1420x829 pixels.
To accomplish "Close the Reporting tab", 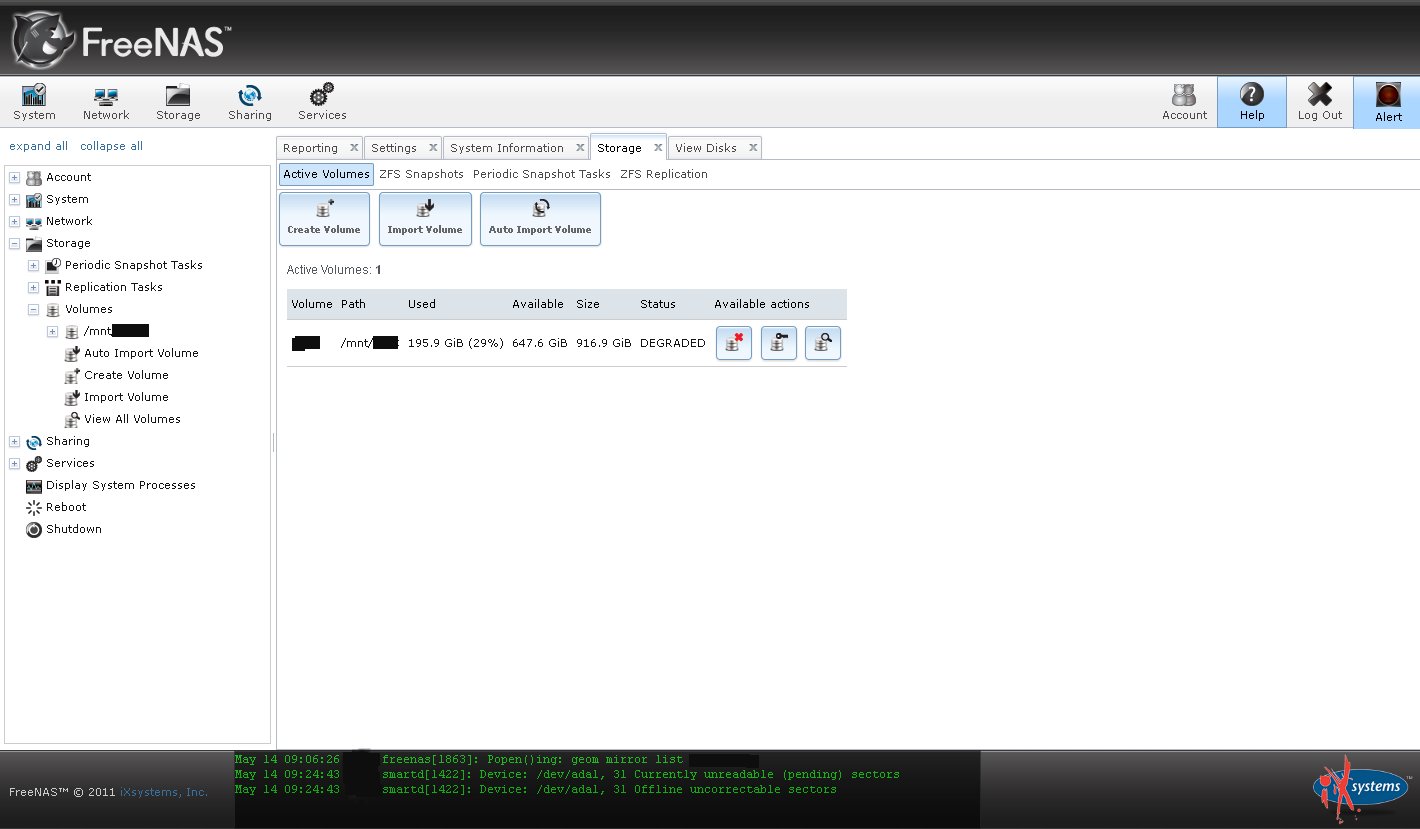I will tap(354, 147).
